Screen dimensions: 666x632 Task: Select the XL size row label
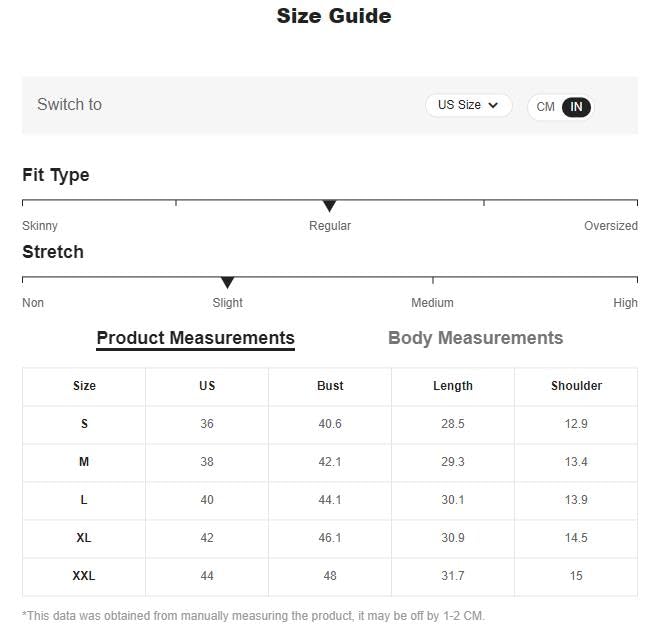point(84,538)
